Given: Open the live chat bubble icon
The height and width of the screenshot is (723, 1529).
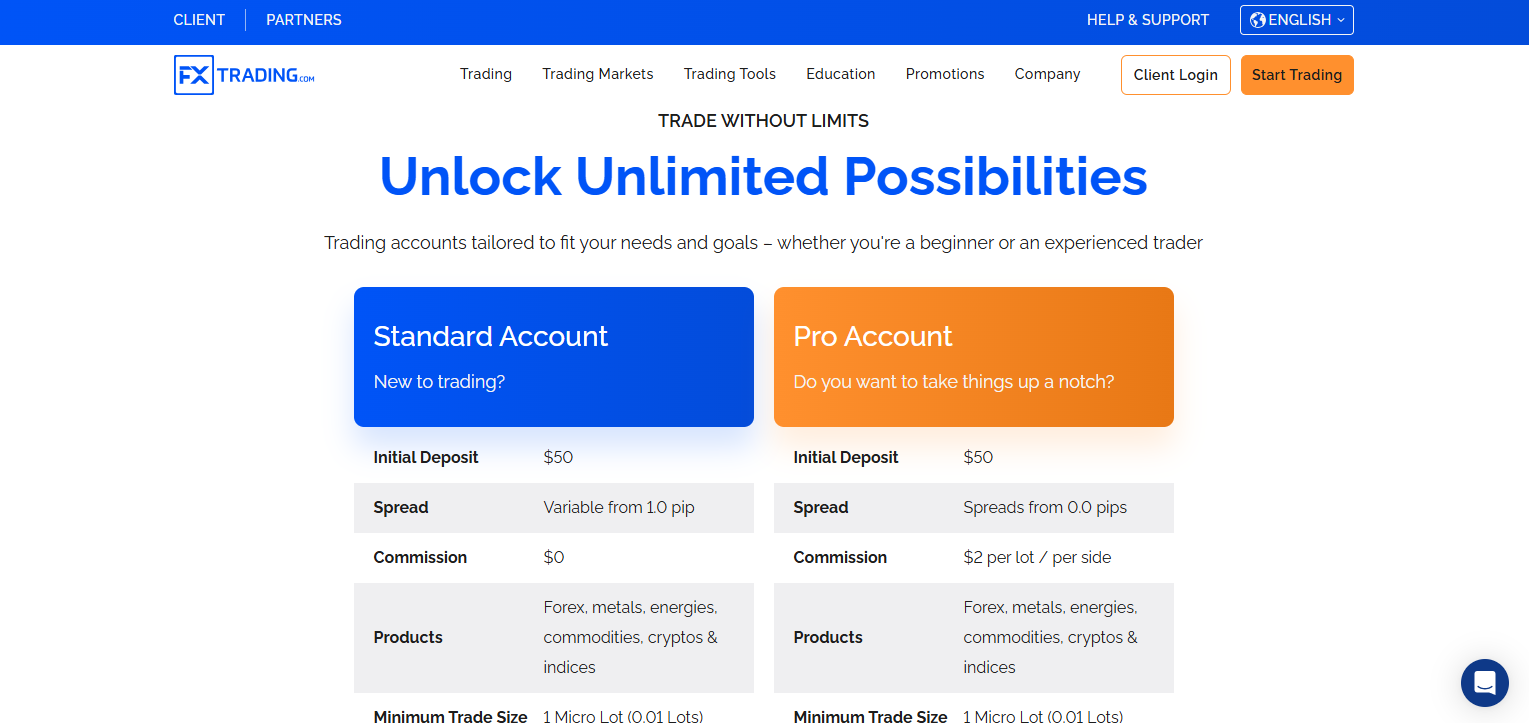Looking at the screenshot, I should tap(1485, 683).
